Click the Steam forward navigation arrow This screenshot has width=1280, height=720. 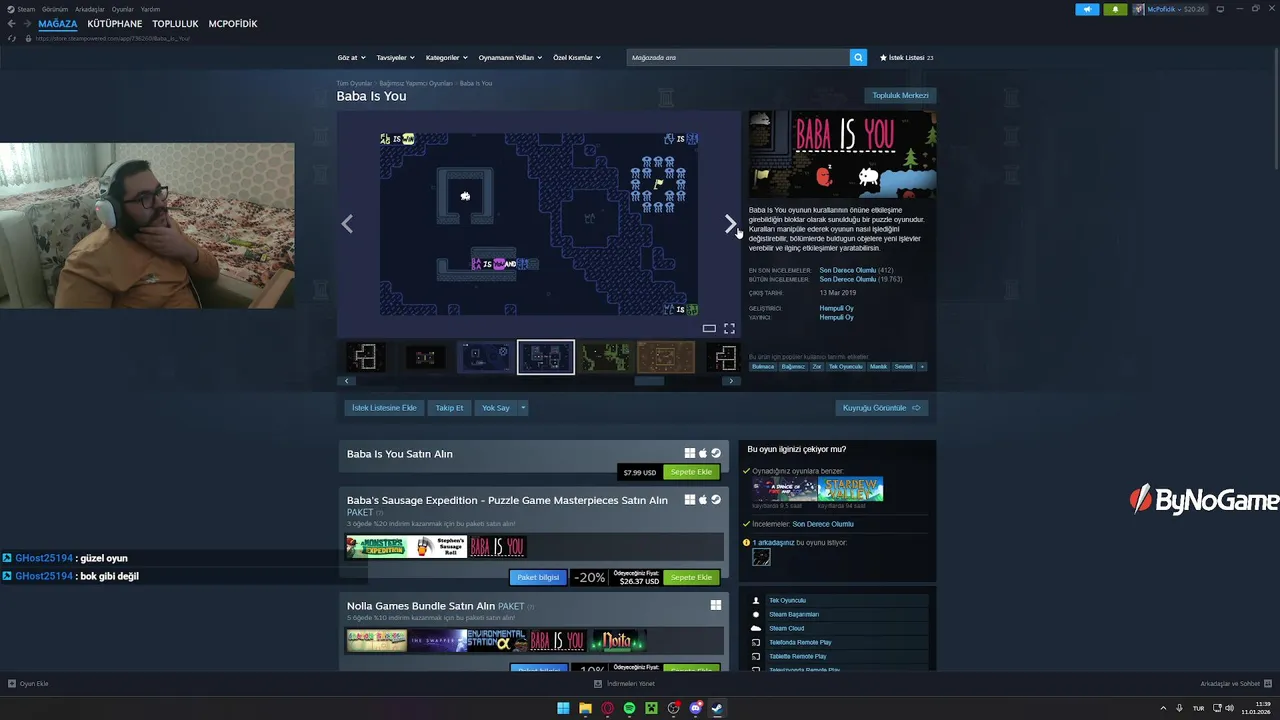tap(26, 24)
